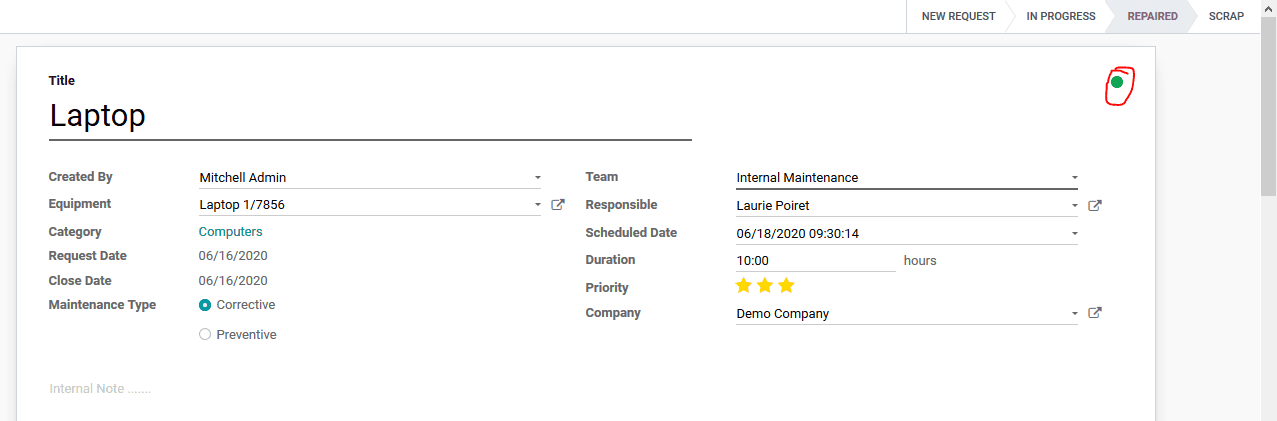Switch stage to In Progress
Screen dimensions: 1277x421
(1061, 17)
